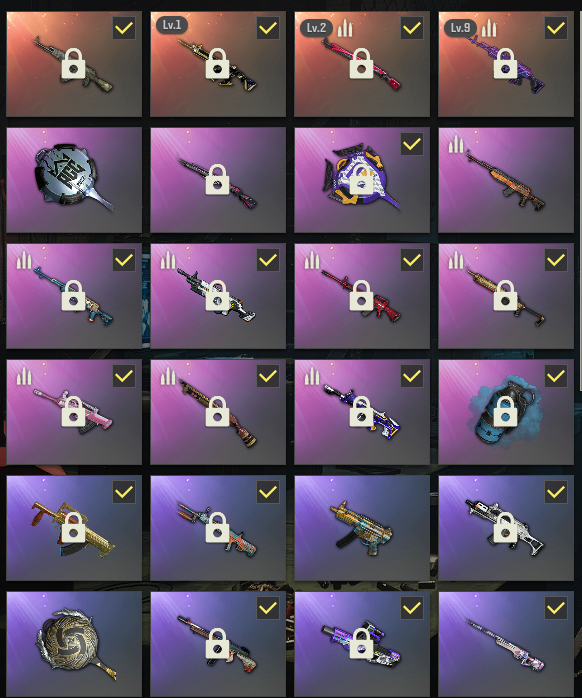Click the lock on the red M4-style rifle
582x698 pixels.
click(x=362, y=296)
